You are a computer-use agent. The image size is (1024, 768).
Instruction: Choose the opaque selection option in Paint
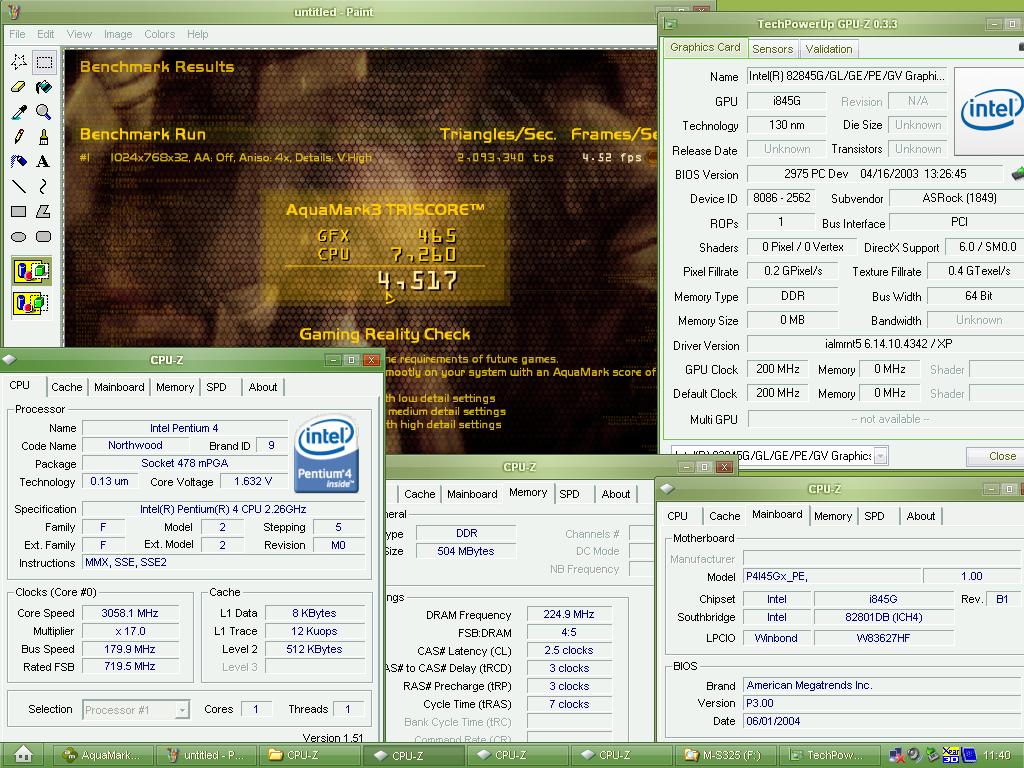pos(31,270)
